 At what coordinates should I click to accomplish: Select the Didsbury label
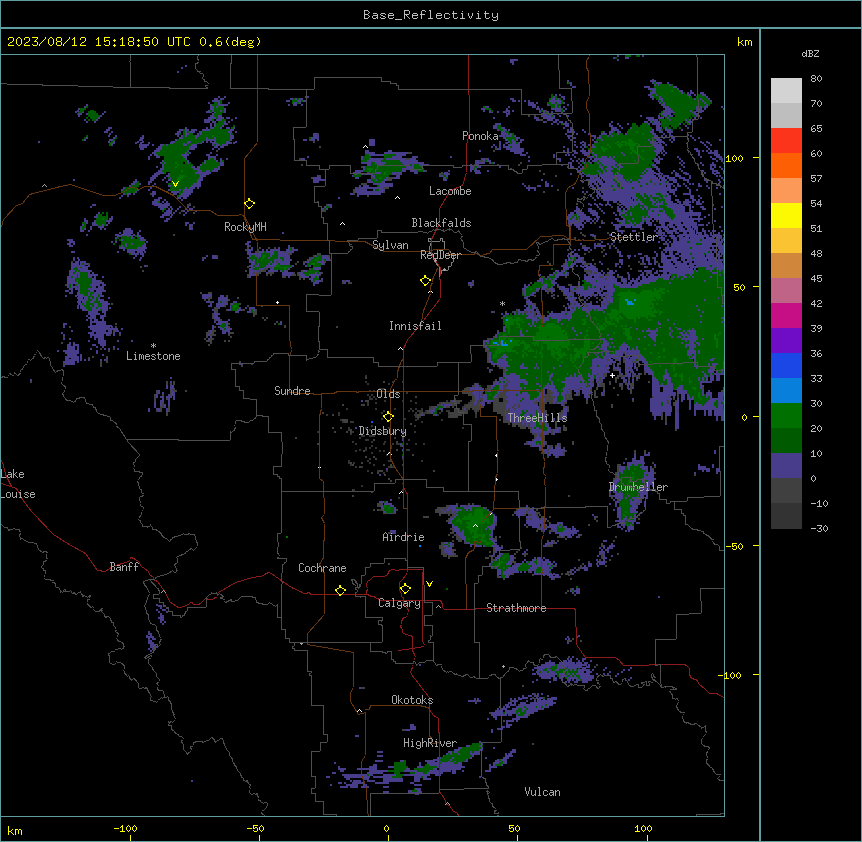click(x=383, y=431)
